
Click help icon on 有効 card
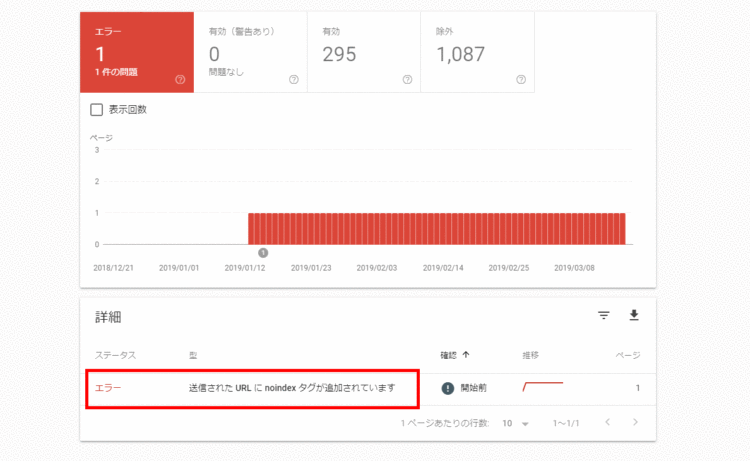click(x=407, y=79)
